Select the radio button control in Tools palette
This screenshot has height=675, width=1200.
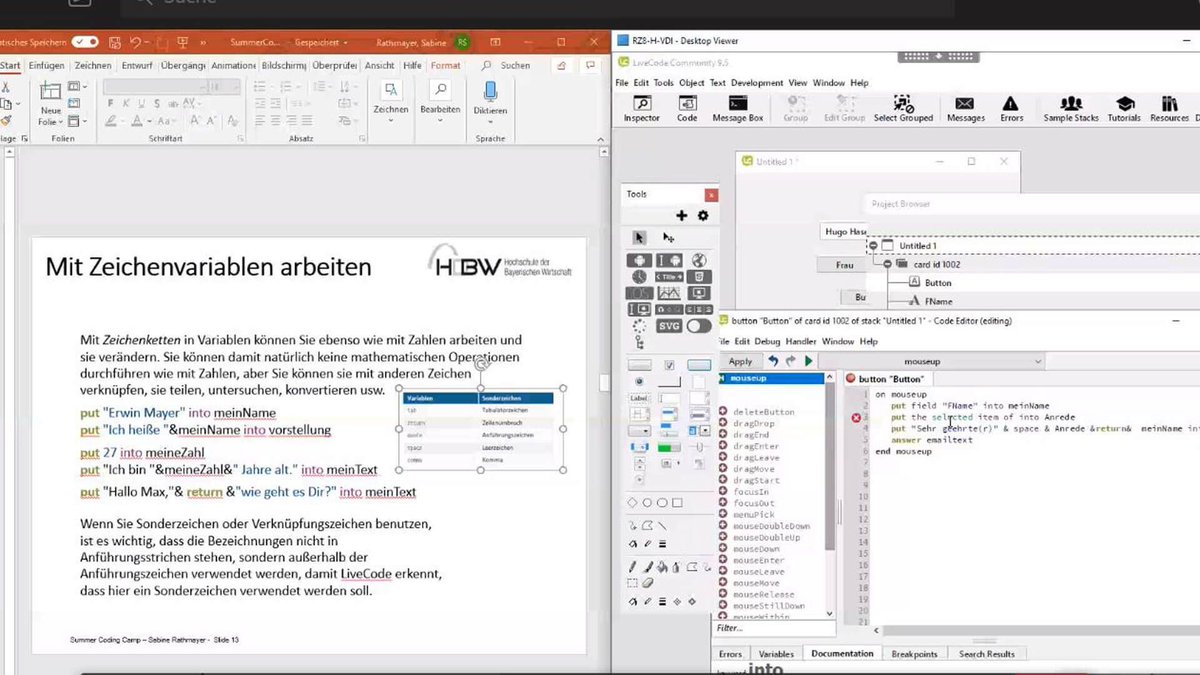[640, 382]
